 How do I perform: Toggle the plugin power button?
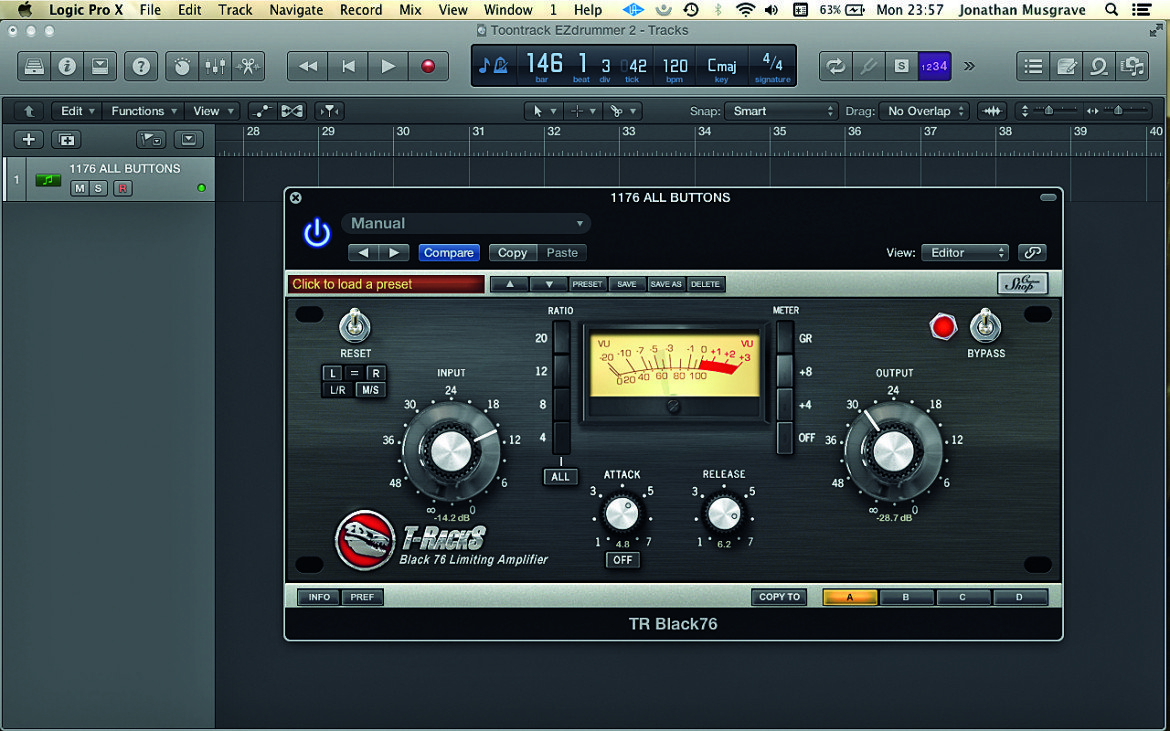tap(317, 233)
